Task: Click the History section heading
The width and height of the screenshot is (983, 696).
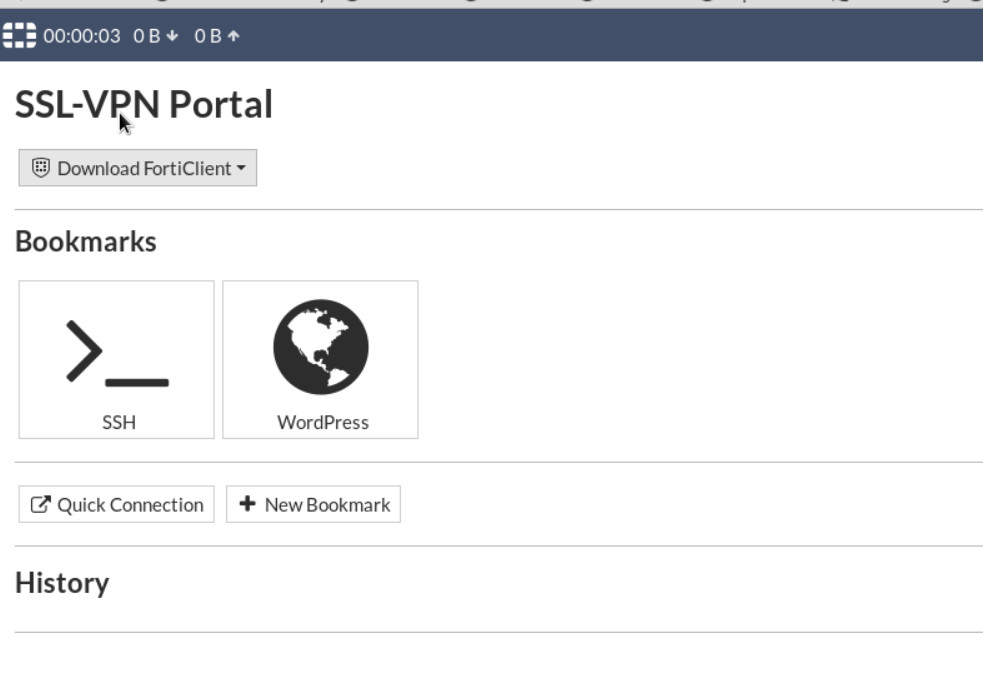Action: tap(62, 583)
